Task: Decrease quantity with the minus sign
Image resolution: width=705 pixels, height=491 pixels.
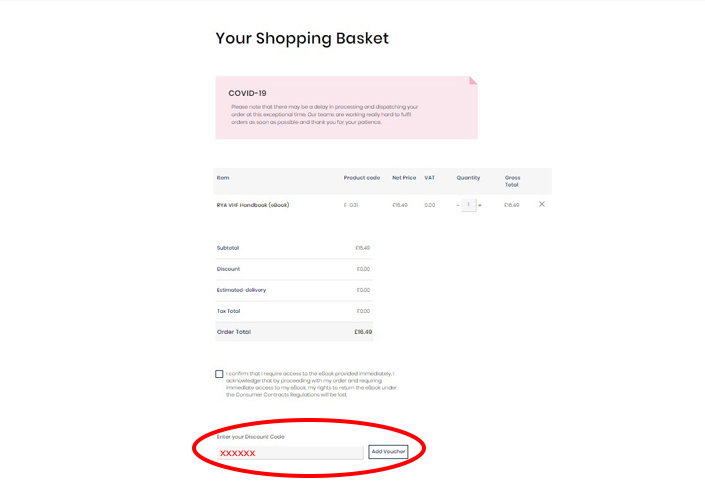Action: coord(458,205)
